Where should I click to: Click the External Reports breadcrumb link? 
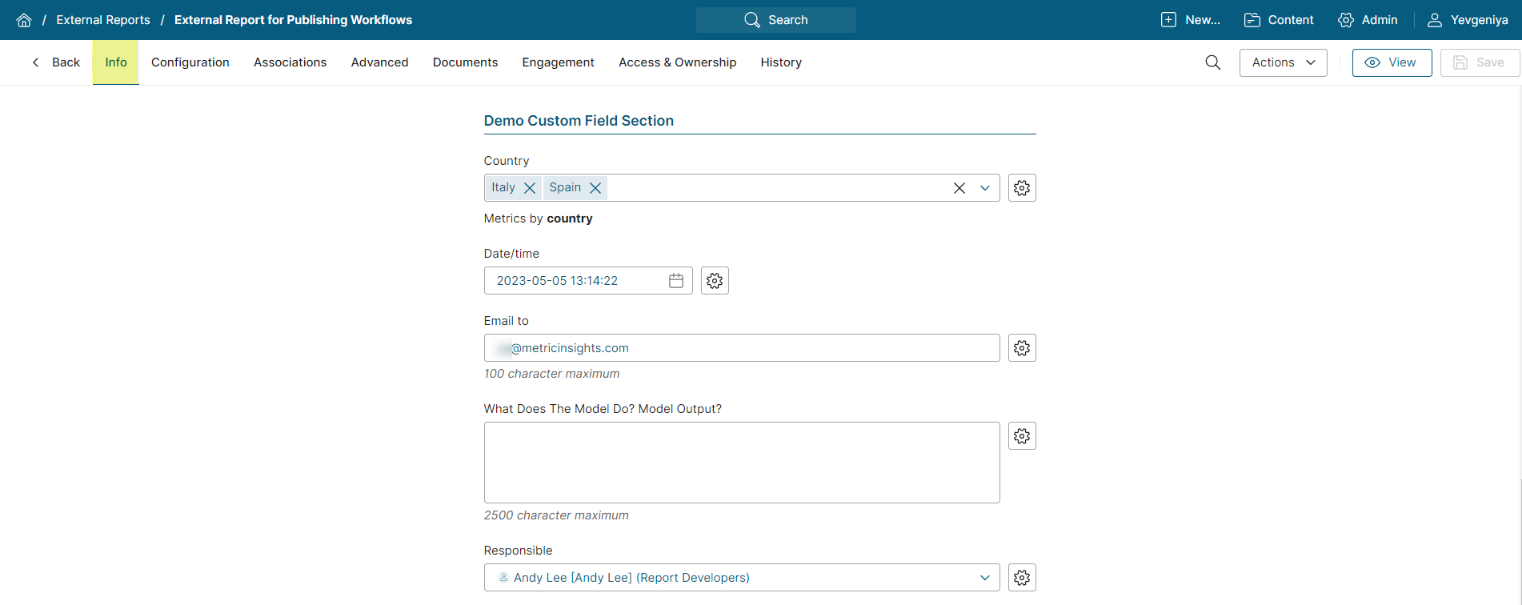coord(103,20)
